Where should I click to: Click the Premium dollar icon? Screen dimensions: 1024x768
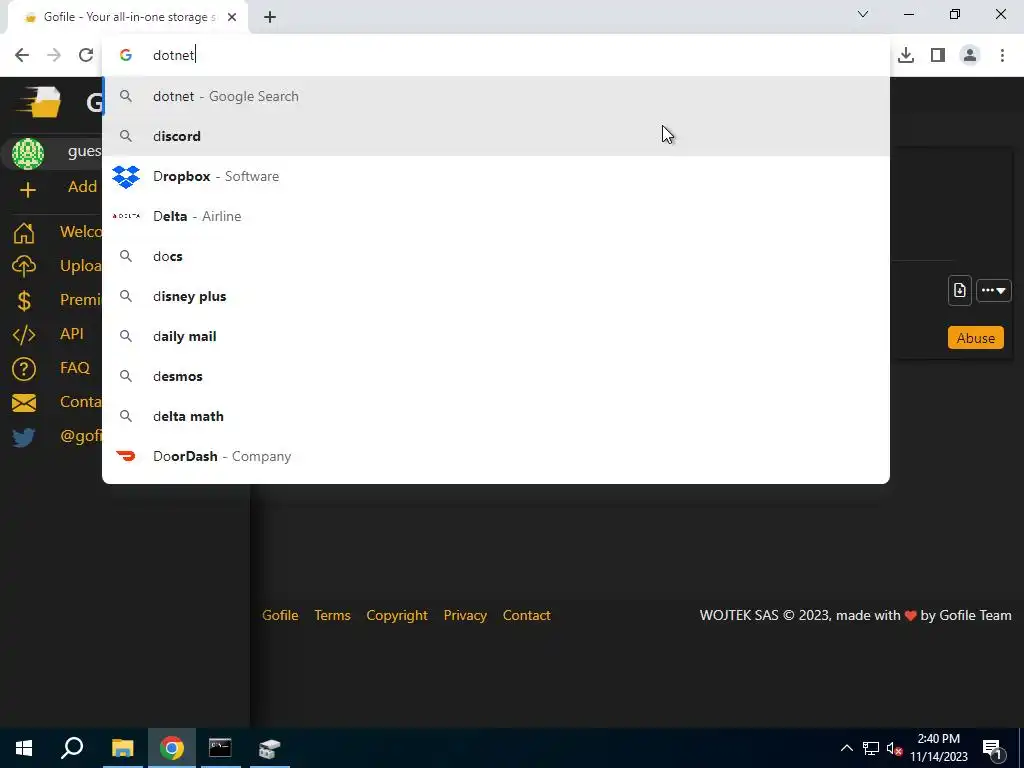click(x=24, y=300)
